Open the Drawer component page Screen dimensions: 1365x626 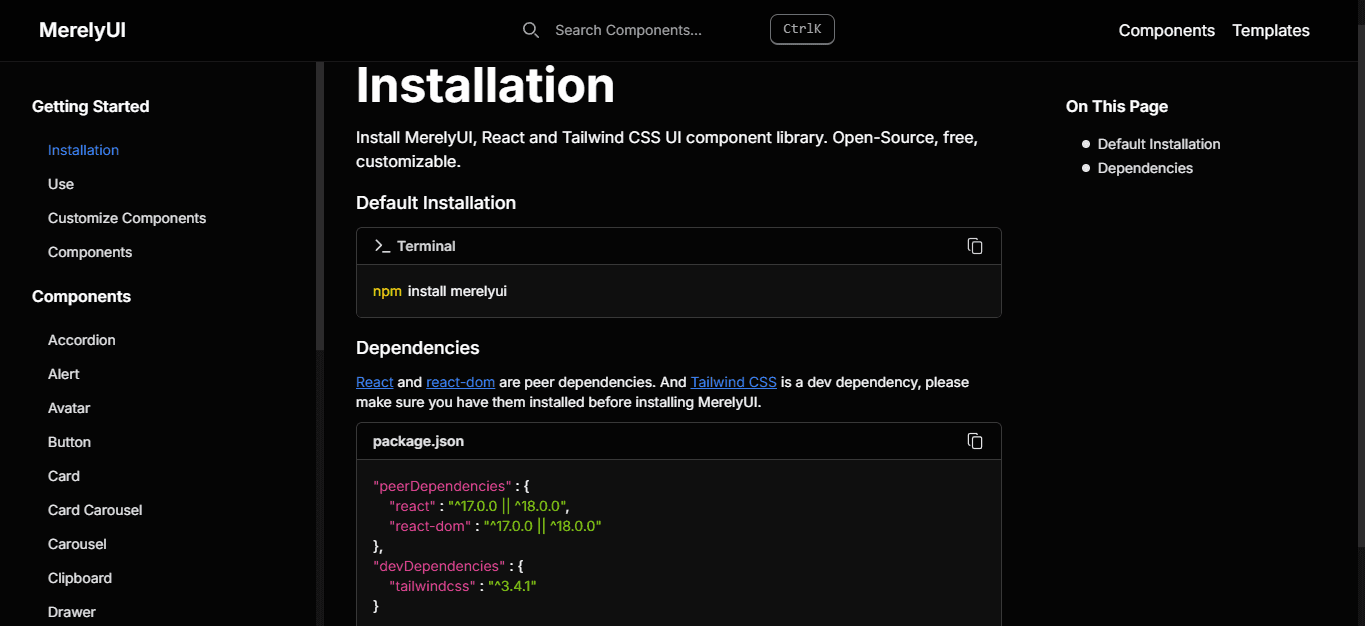(72, 612)
